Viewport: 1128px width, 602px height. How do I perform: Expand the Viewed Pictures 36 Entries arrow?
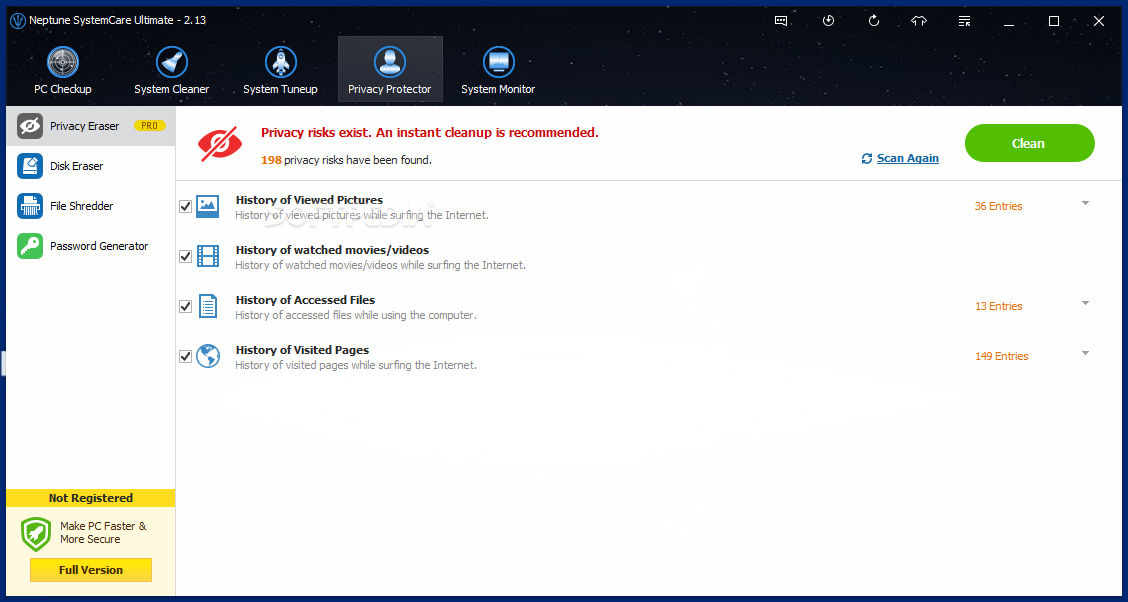(x=1086, y=204)
